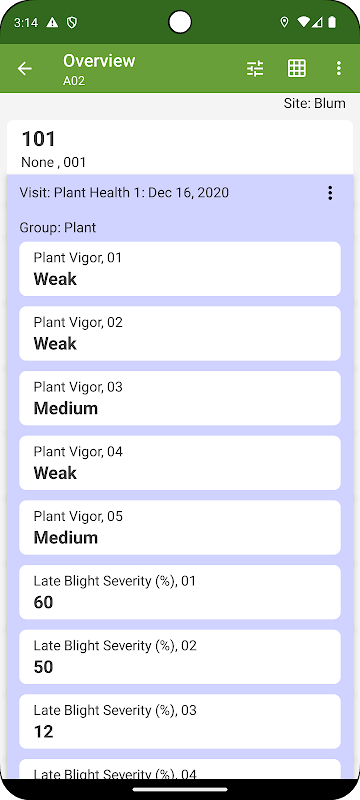The height and width of the screenshot is (800, 360).
Task: Tap the location status bar icon
Action: [x=285, y=22]
